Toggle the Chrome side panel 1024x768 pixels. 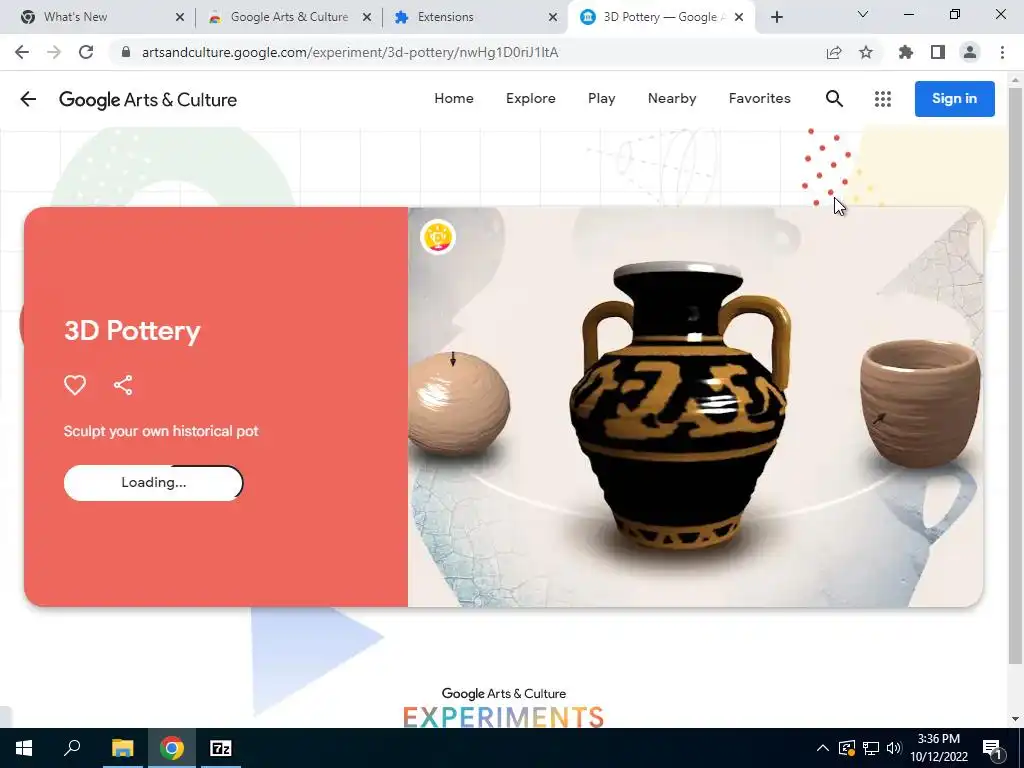(x=938, y=52)
